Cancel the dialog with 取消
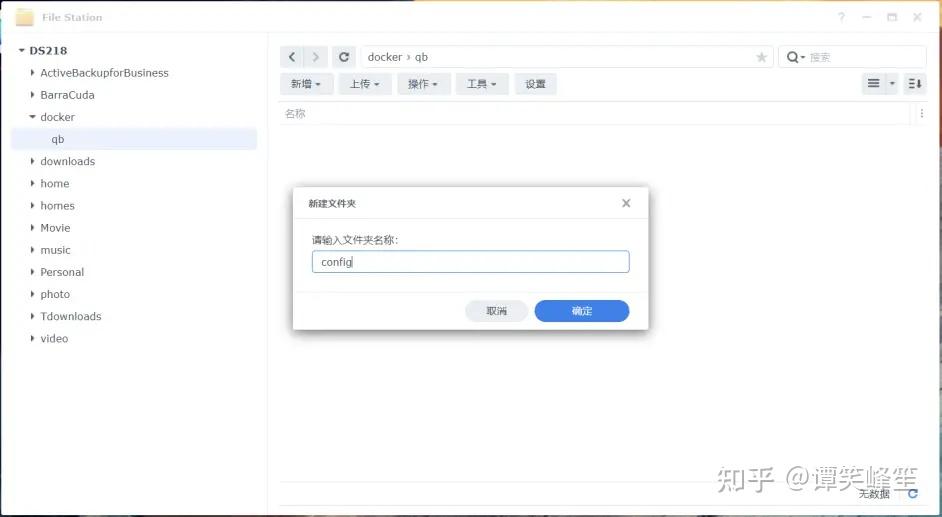Viewport: 942px width, 517px height. coord(496,311)
